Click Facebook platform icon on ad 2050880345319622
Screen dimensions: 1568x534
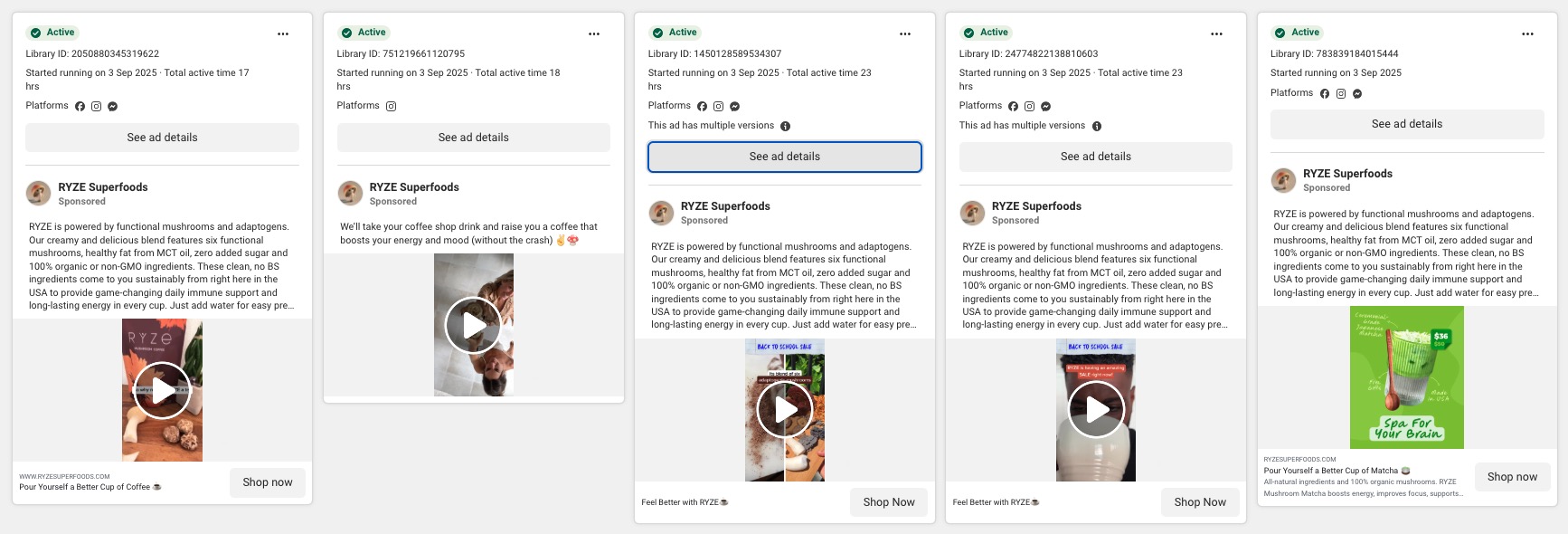tap(80, 106)
